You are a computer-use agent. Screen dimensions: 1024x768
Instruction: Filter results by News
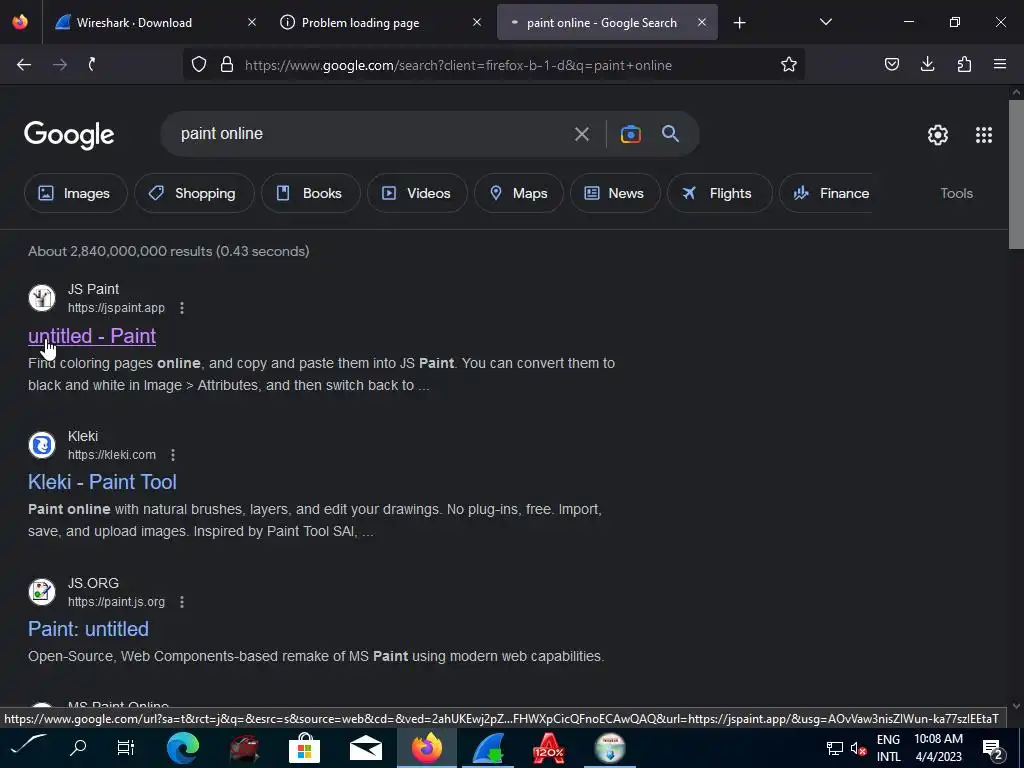pyautogui.click(x=615, y=193)
